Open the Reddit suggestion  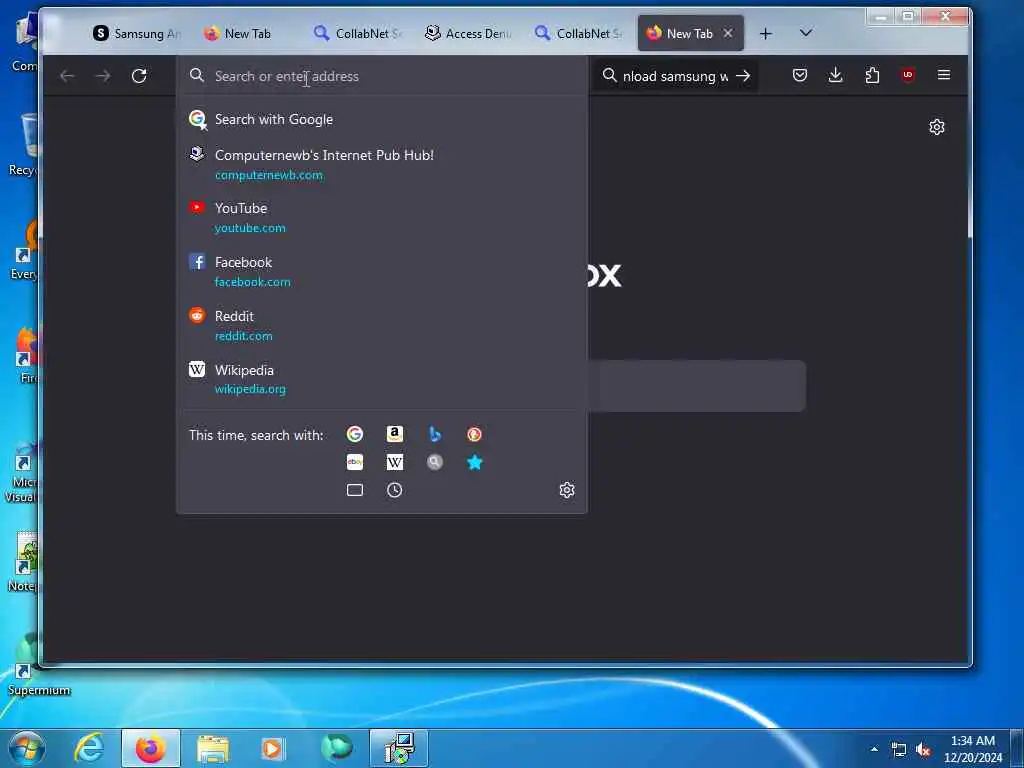[x=382, y=325]
